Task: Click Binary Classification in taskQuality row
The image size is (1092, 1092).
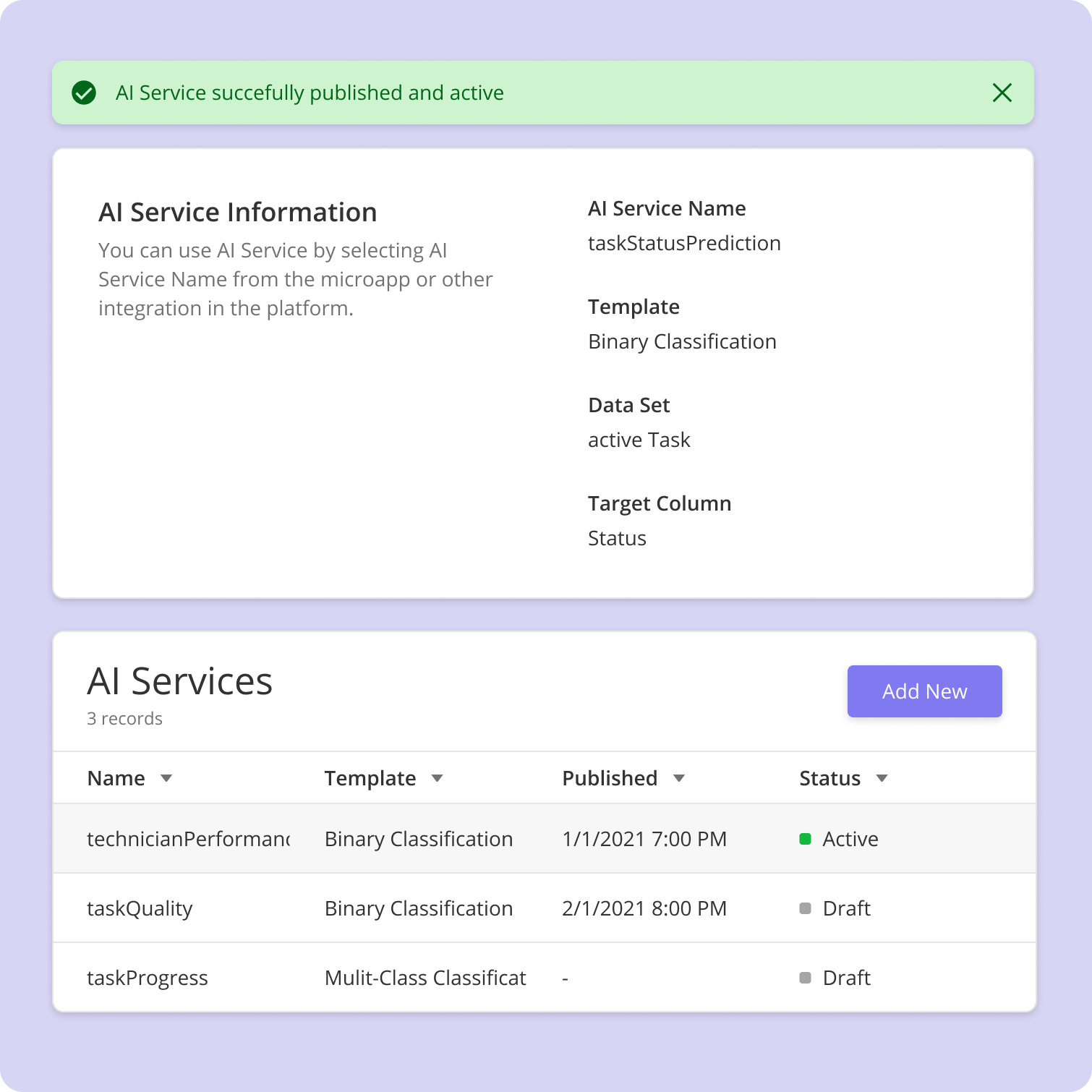Action: tap(419, 908)
